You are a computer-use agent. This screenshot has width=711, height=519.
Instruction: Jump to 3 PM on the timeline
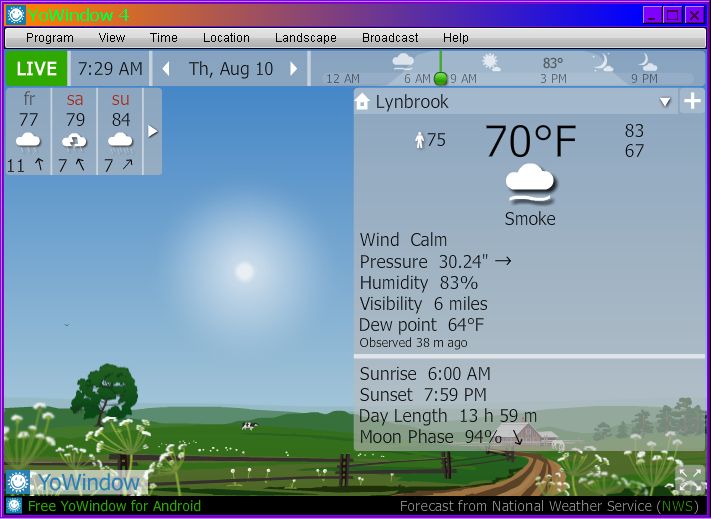553,79
